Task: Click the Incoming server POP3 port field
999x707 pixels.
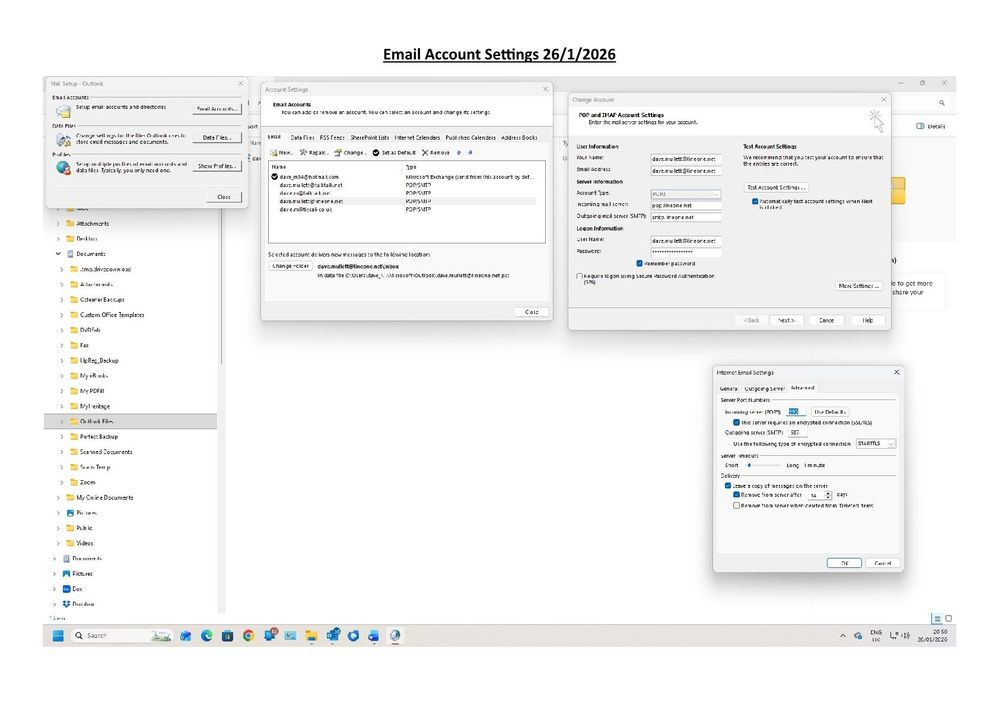Action: 795,410
